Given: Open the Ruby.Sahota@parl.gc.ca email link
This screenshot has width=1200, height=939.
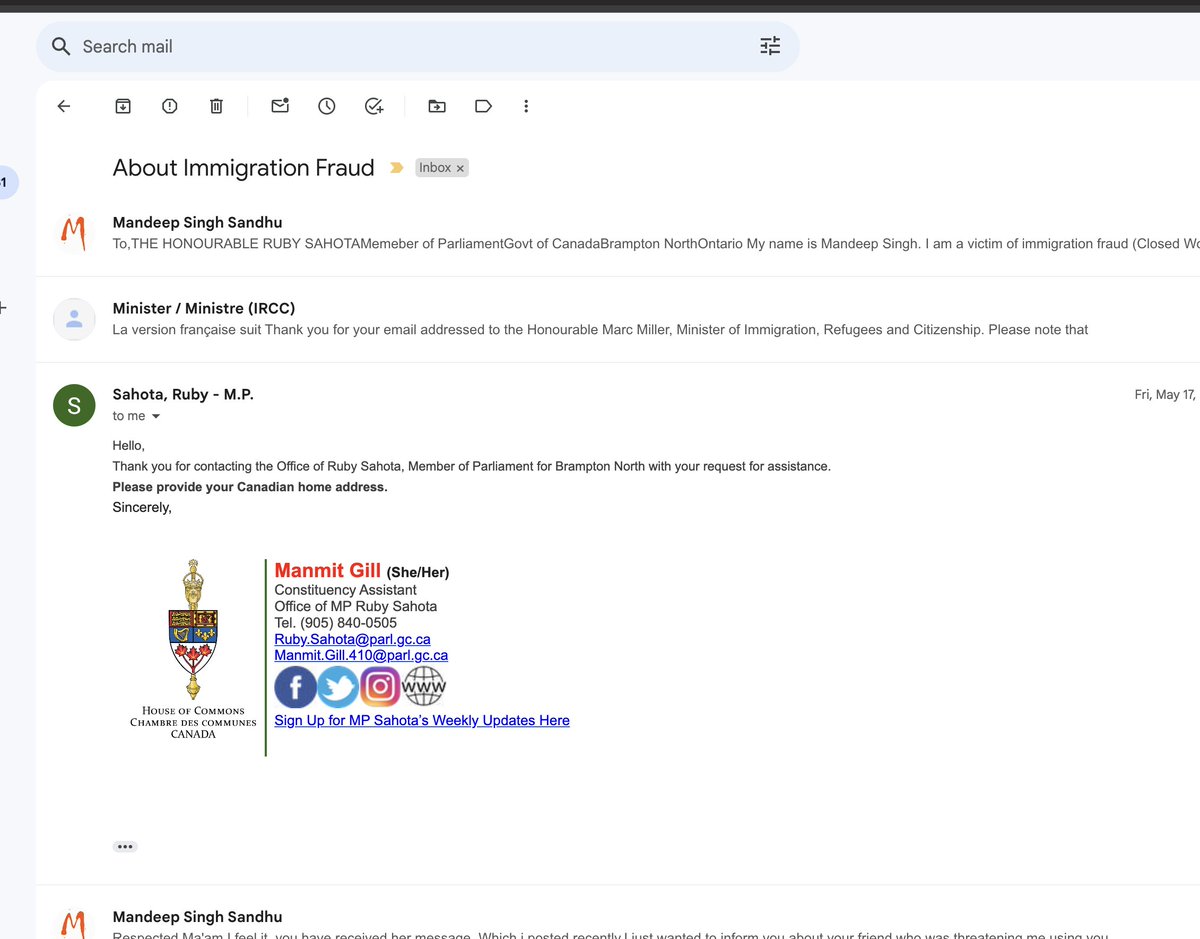Looking at the screenshot, I should coord(353,639).
